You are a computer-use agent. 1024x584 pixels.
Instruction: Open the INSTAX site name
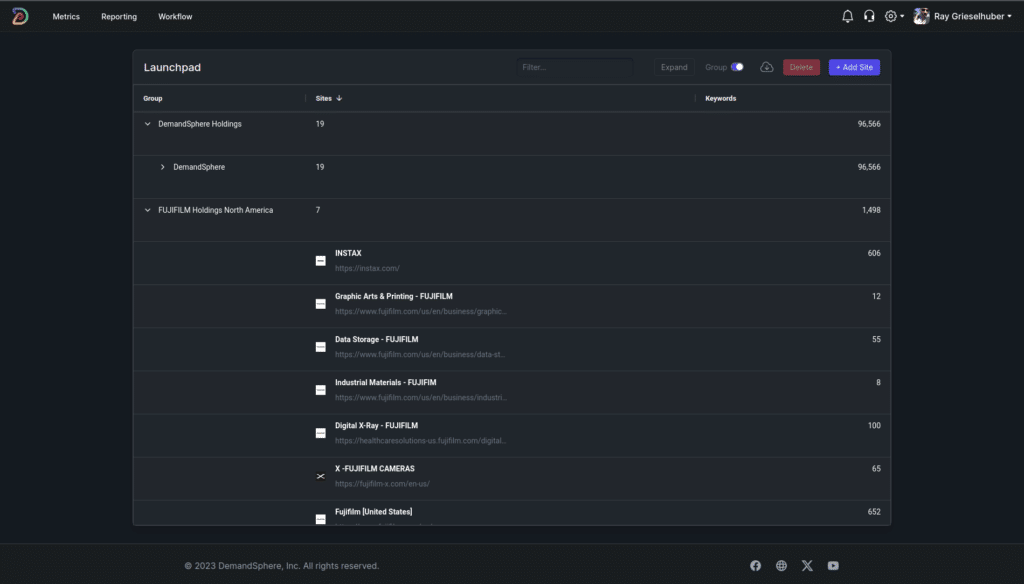[x=348, y=253]
